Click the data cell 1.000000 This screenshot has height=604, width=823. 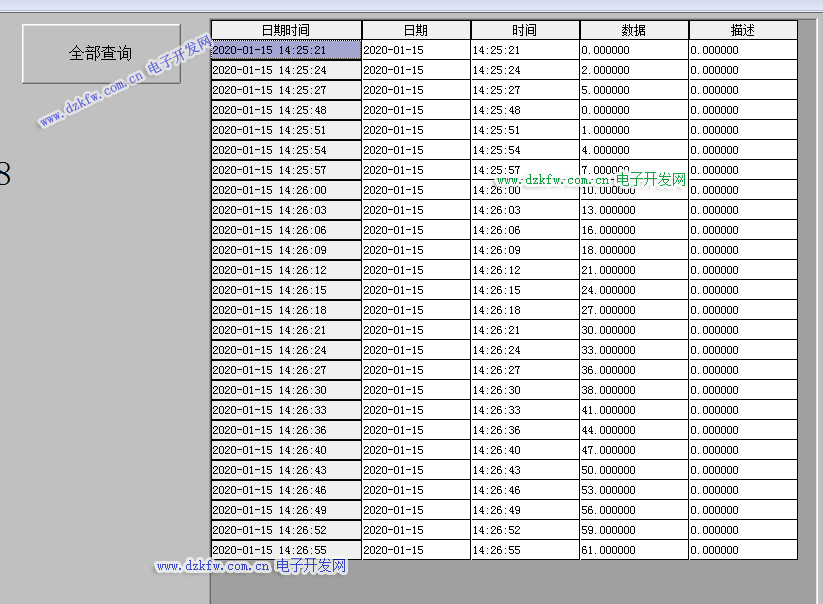pyautogui.click(x=634, y=130)
